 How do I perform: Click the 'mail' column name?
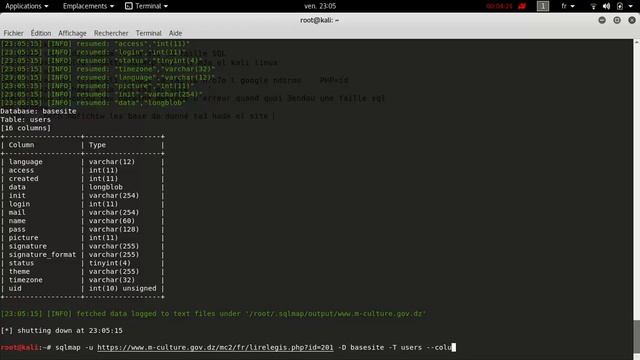coord(17,212)
